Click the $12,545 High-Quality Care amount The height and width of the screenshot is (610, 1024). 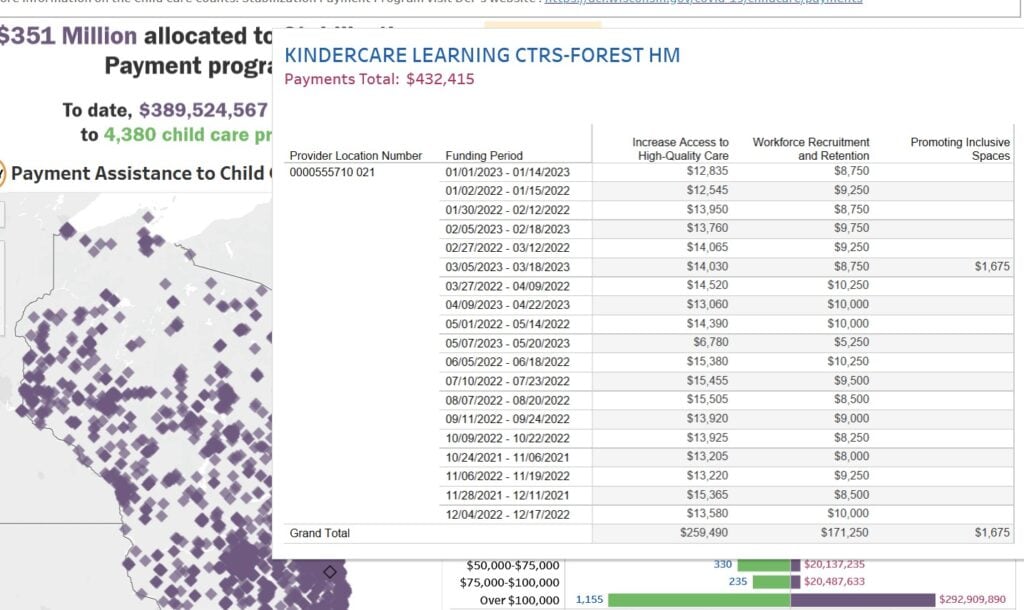click(x=707, y=190)
